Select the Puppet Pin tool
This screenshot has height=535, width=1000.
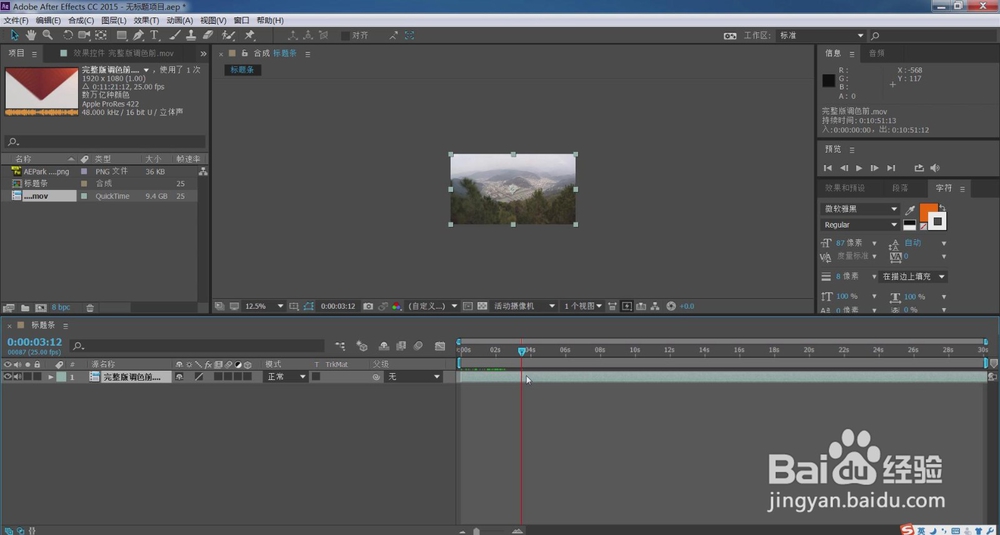coord(250,35)
